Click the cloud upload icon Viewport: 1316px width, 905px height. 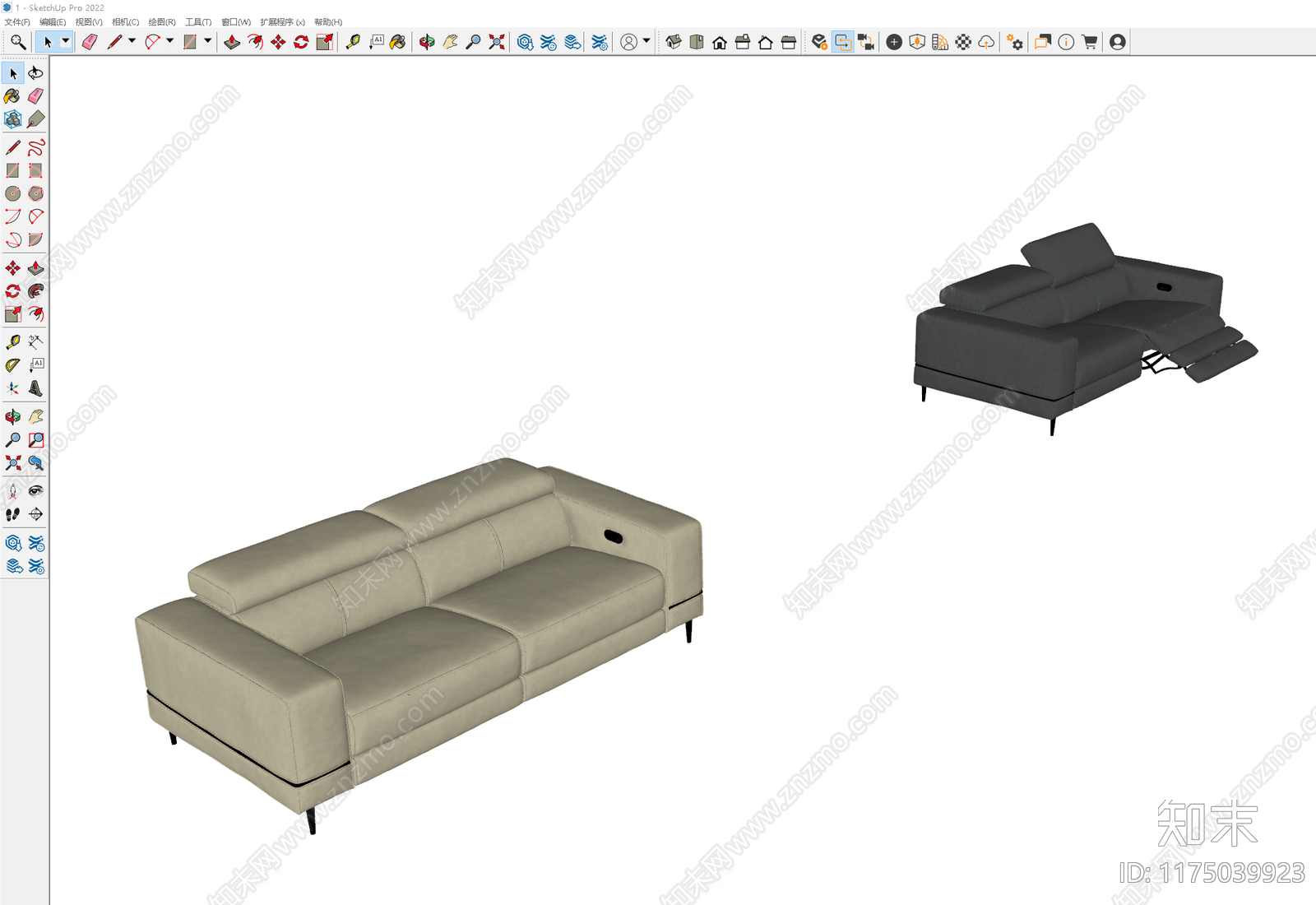tap(986, 42)
